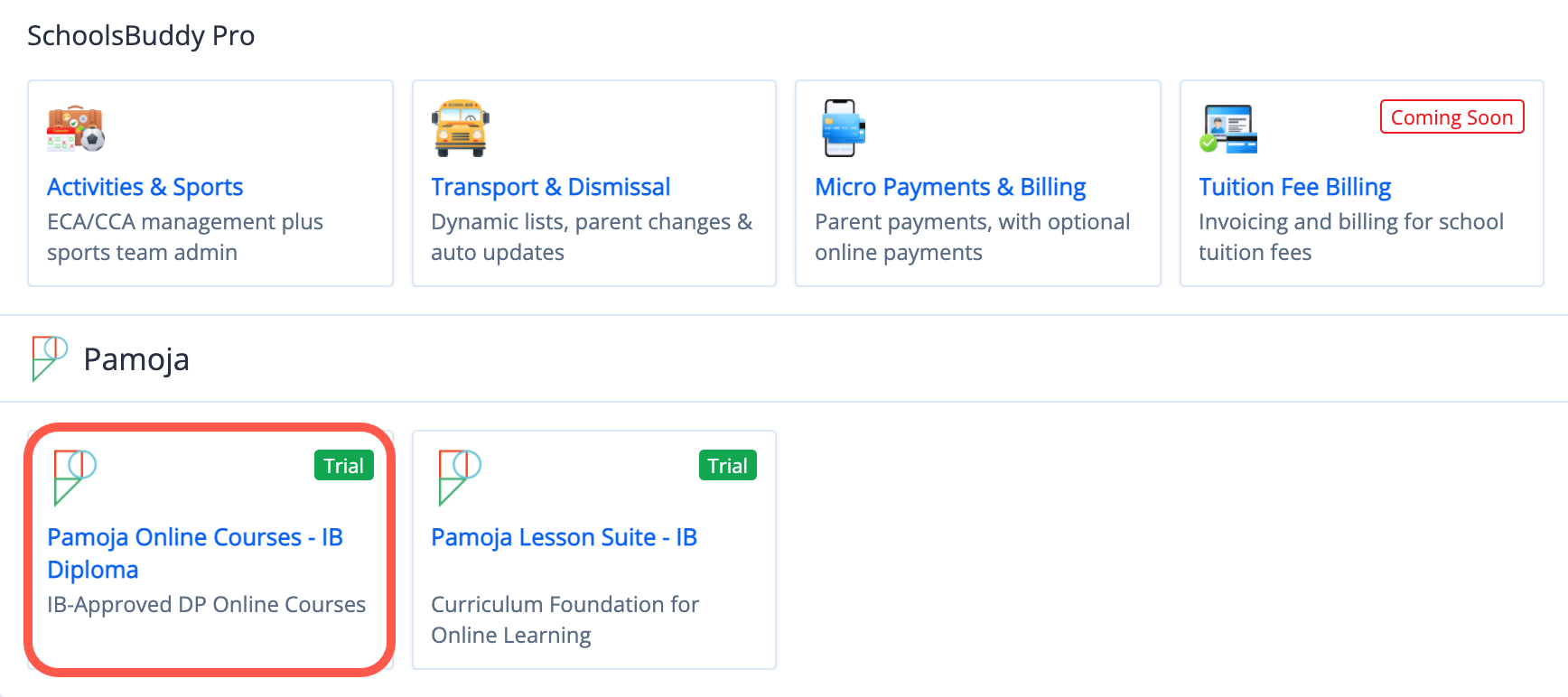Screen dimensions: 1568x697
Task: Click the yellow school bus icon
Action: pos(460,128)
